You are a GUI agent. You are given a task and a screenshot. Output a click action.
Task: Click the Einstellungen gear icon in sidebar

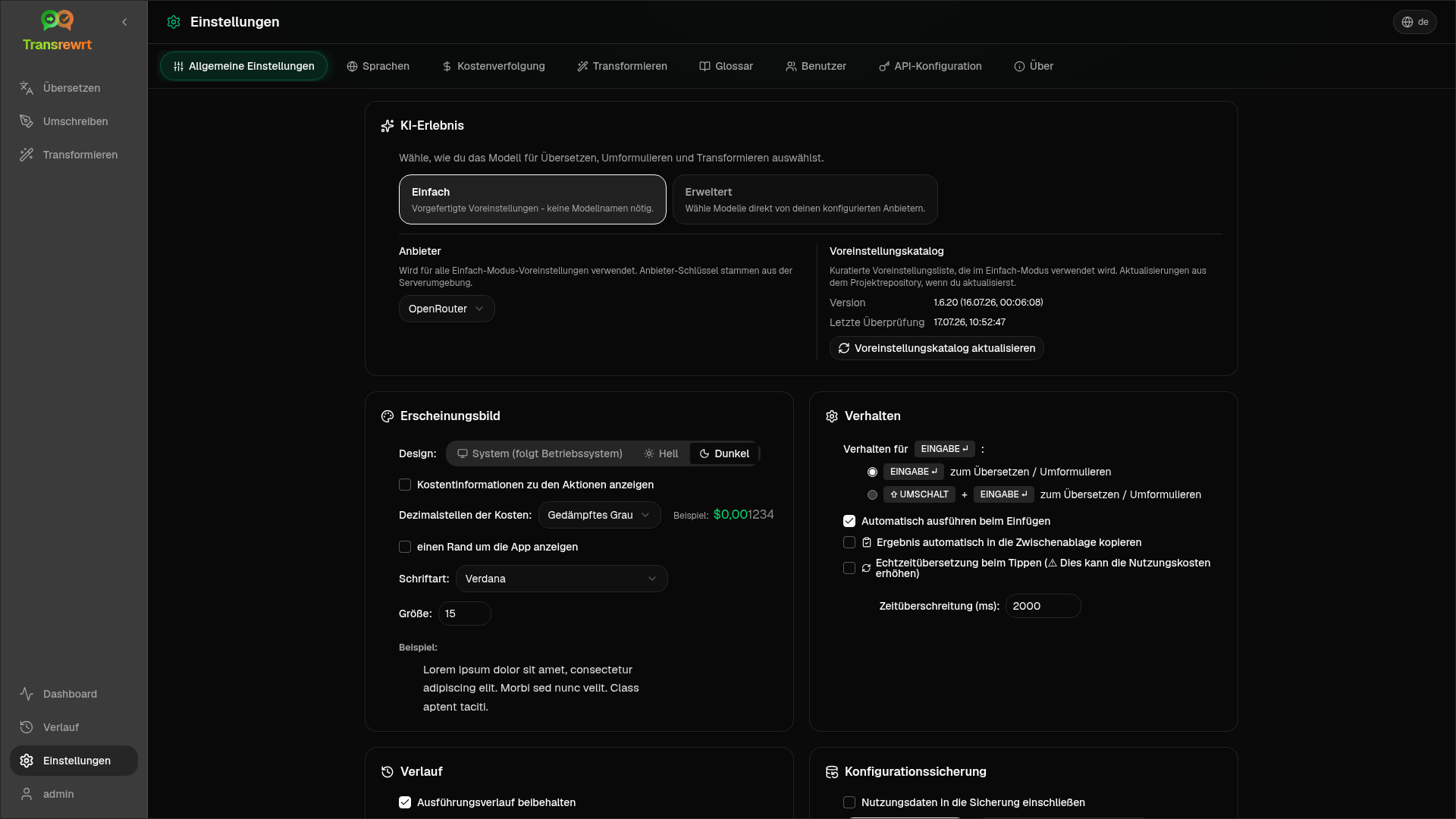point(27,761)
